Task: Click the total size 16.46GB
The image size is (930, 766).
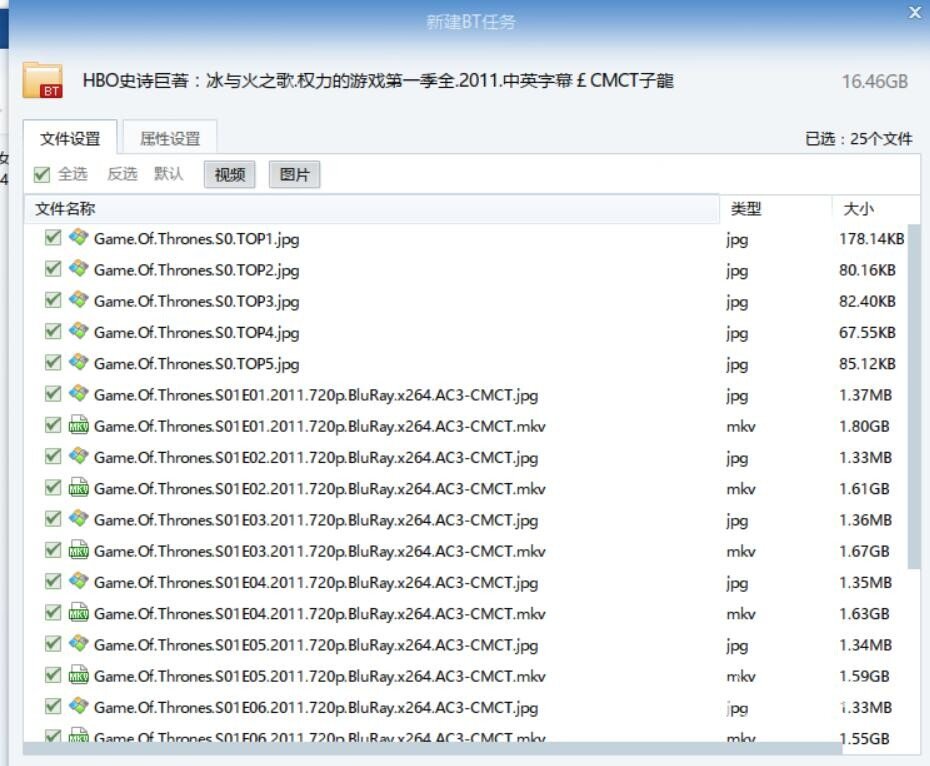Action: click(875, 81)
